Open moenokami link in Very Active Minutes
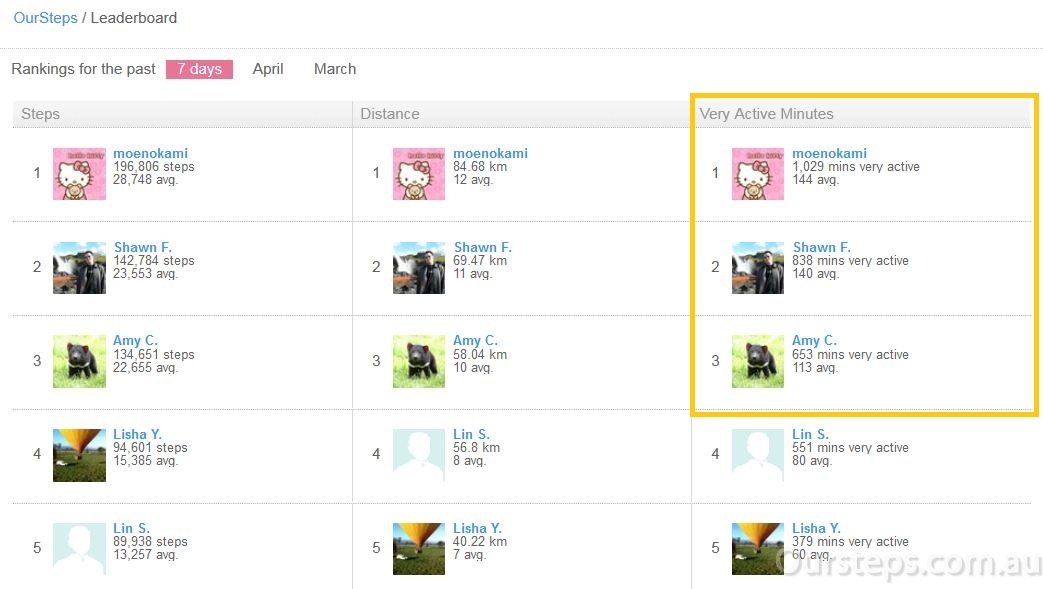 pyautogui.click(x=829, y=153)
